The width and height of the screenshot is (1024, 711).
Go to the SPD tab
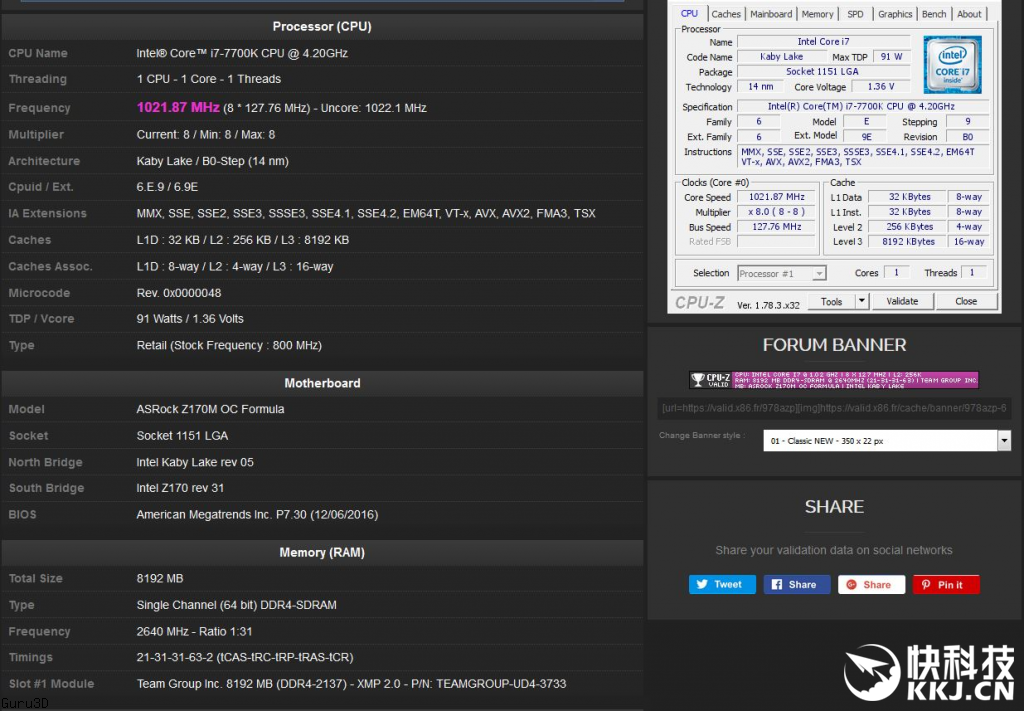(x=855, y=14)
